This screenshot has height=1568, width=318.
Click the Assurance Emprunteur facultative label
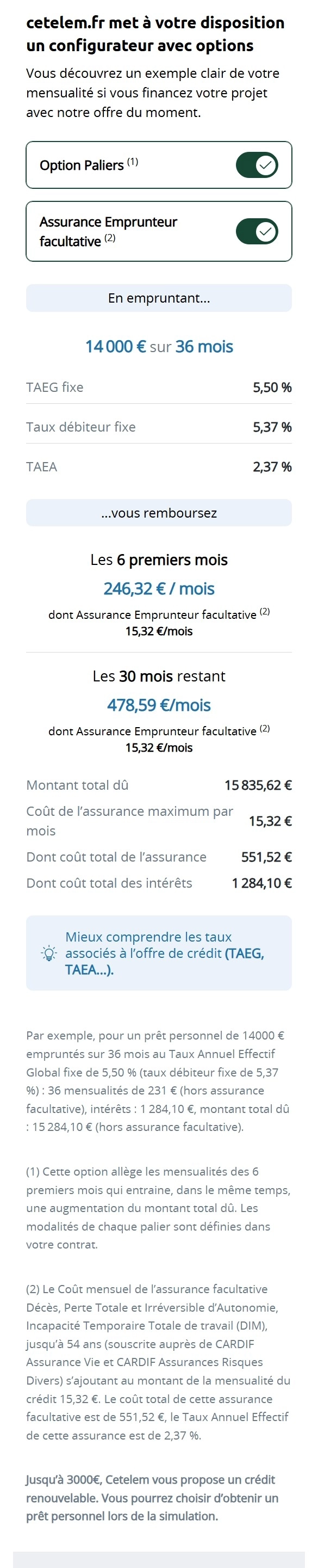[108, 231]
